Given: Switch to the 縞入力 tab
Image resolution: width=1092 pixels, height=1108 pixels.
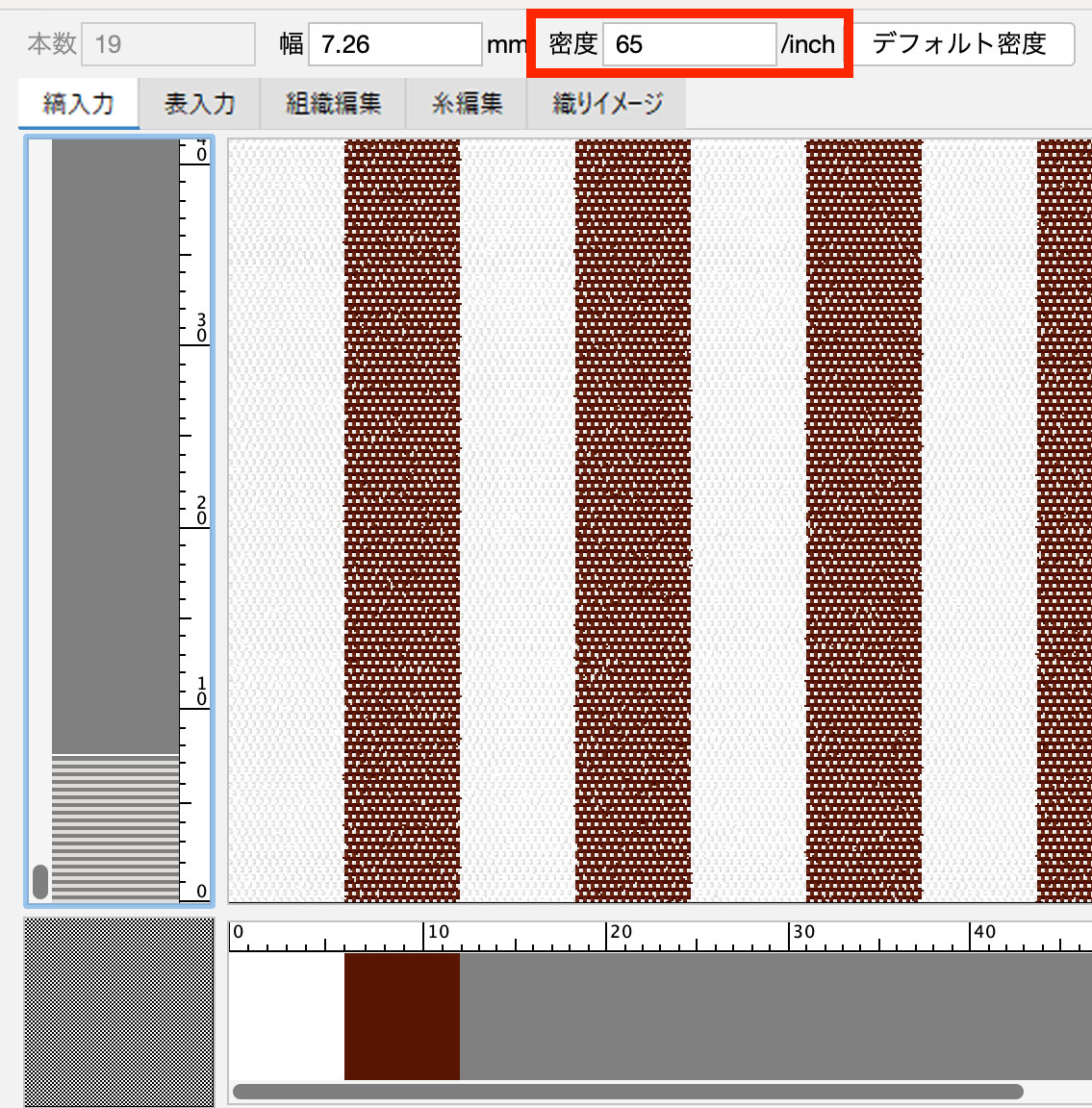Looking at the screenshot, I should coord(79,104).
